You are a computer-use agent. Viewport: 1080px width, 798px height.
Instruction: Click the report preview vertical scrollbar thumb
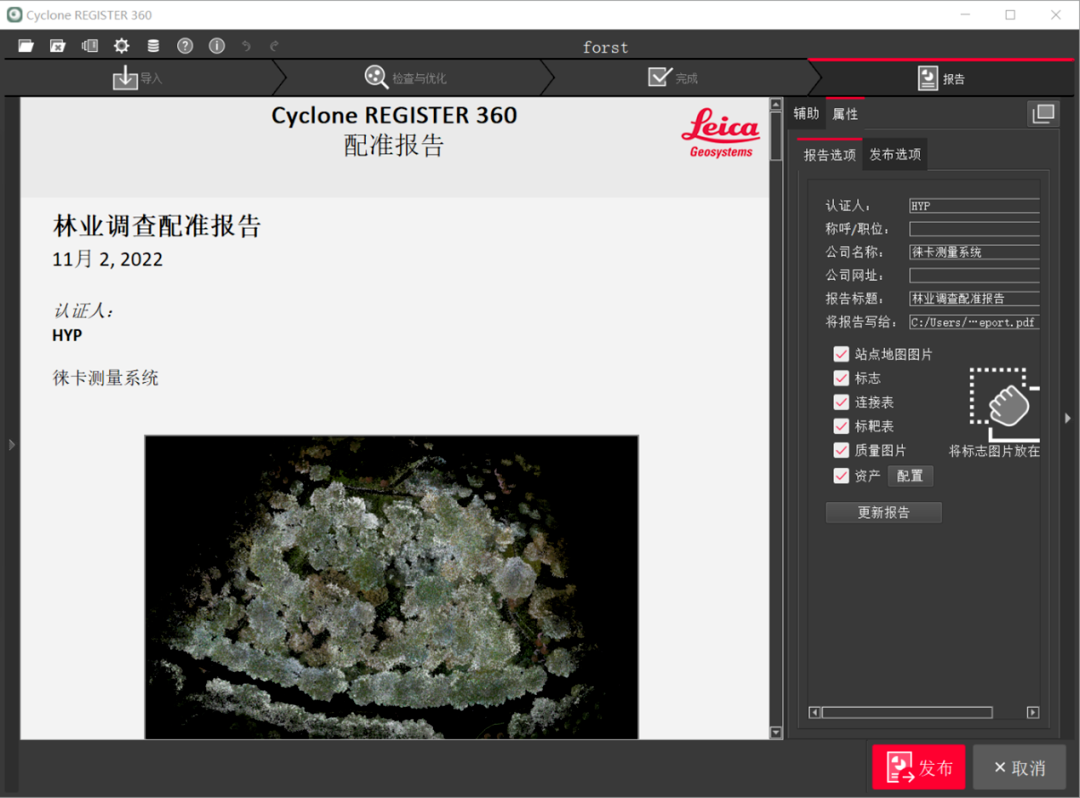click(776, 136)
